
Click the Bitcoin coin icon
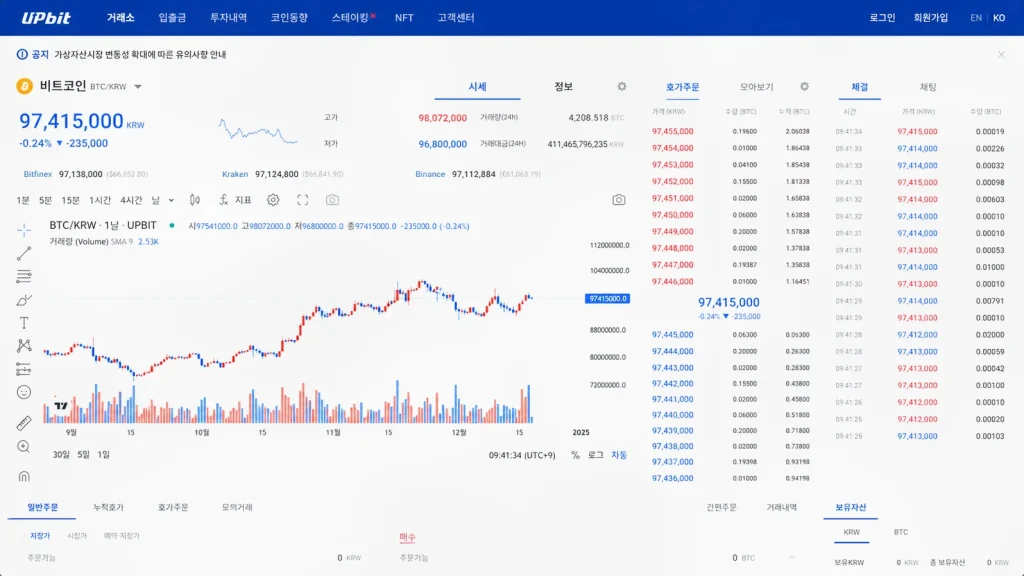coord(25,86)
